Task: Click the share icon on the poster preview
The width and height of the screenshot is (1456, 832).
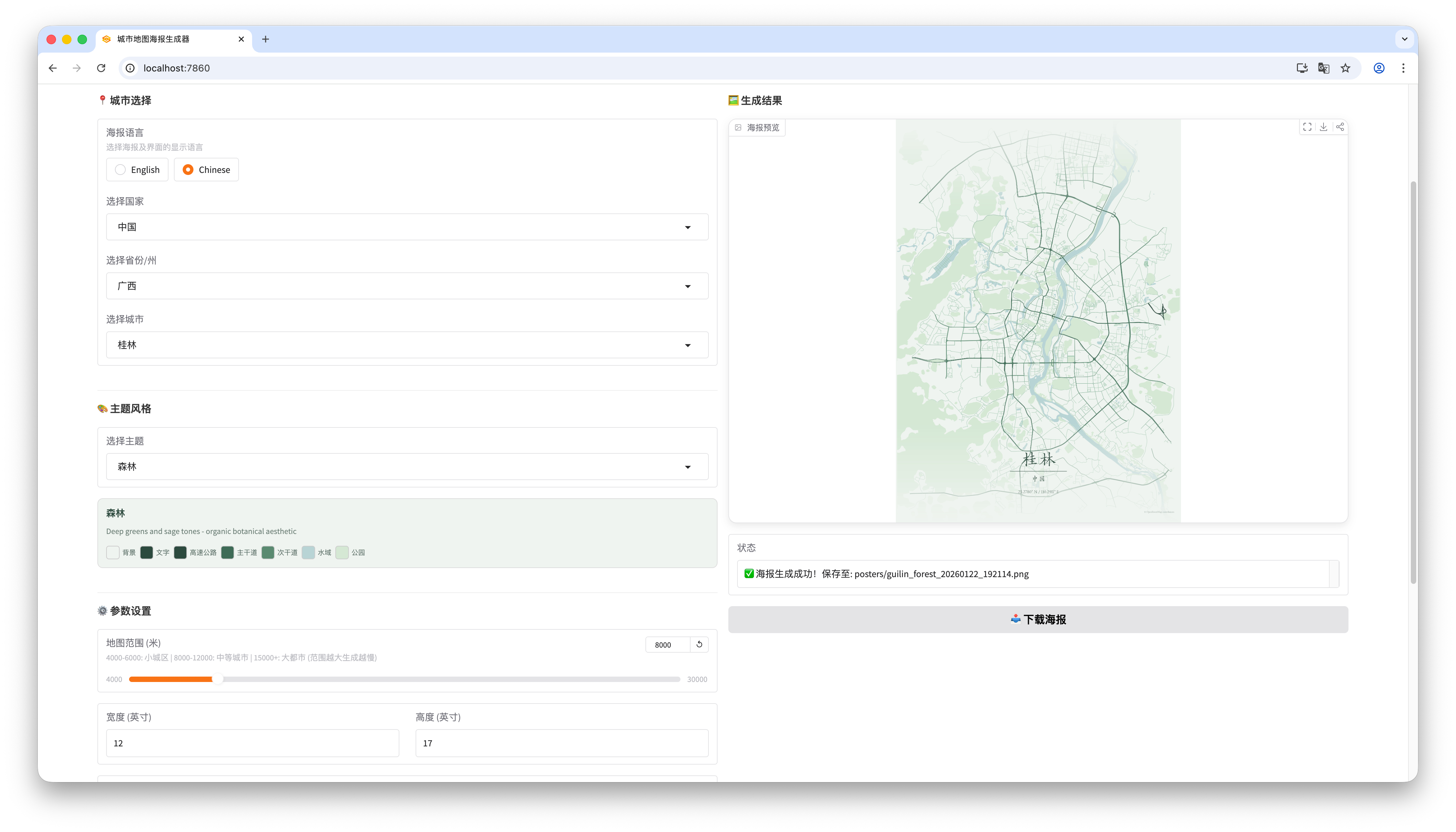Action: pos(1339,127)
